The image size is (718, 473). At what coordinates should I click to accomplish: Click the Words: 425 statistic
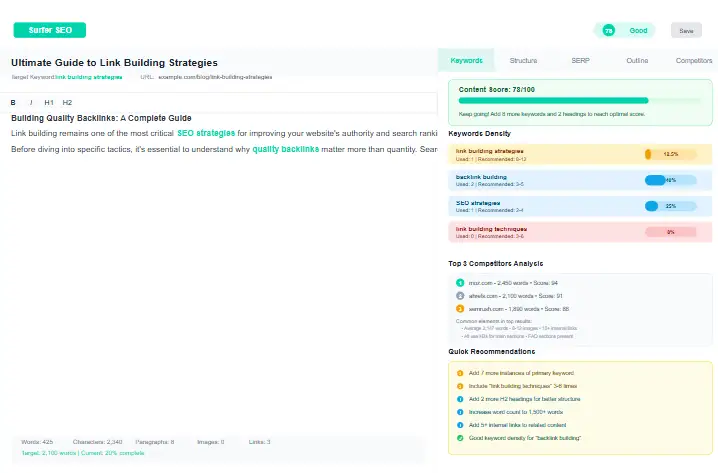coord(37,442)
